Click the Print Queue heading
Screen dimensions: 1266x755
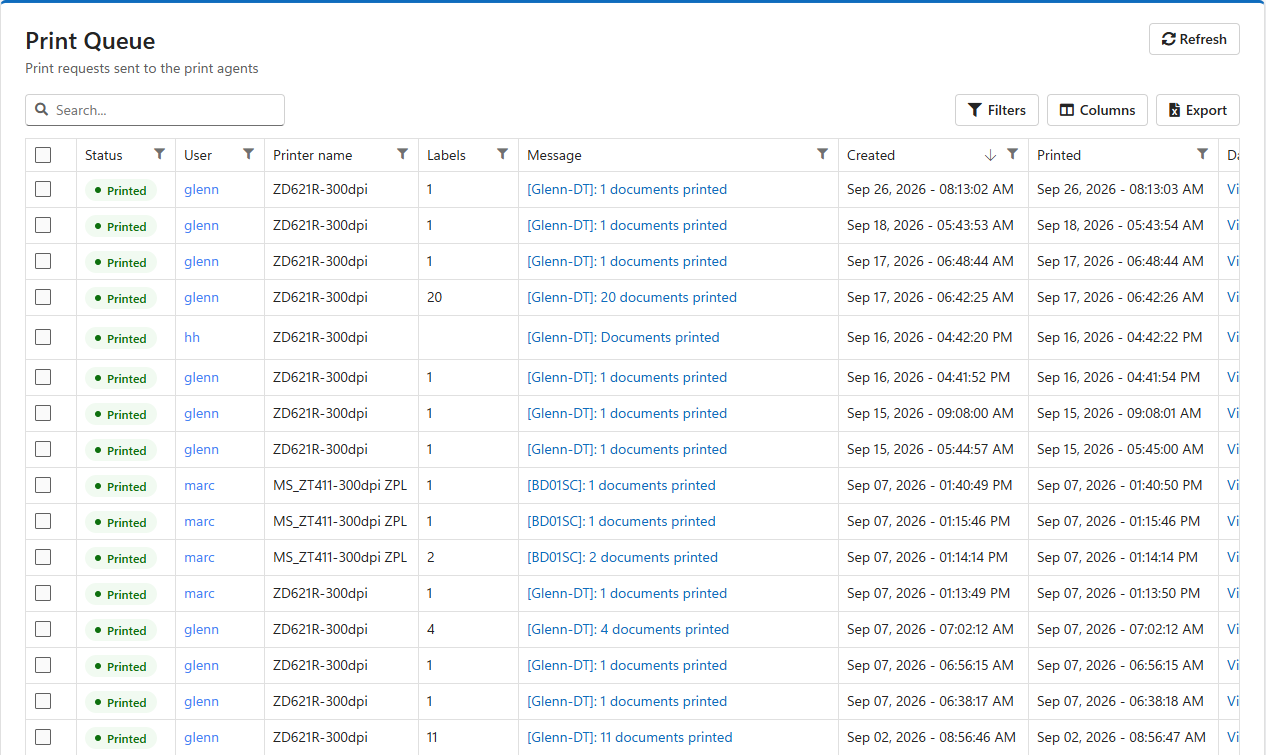click(x=90, y=41)
